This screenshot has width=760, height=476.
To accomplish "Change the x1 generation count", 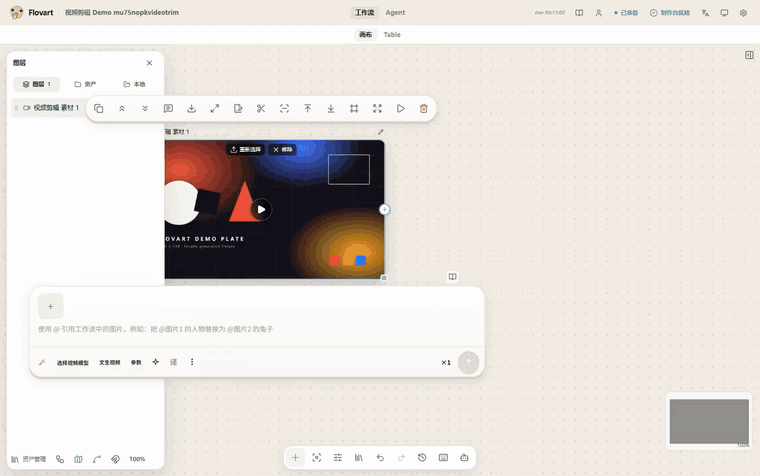I will pos(446,363).
